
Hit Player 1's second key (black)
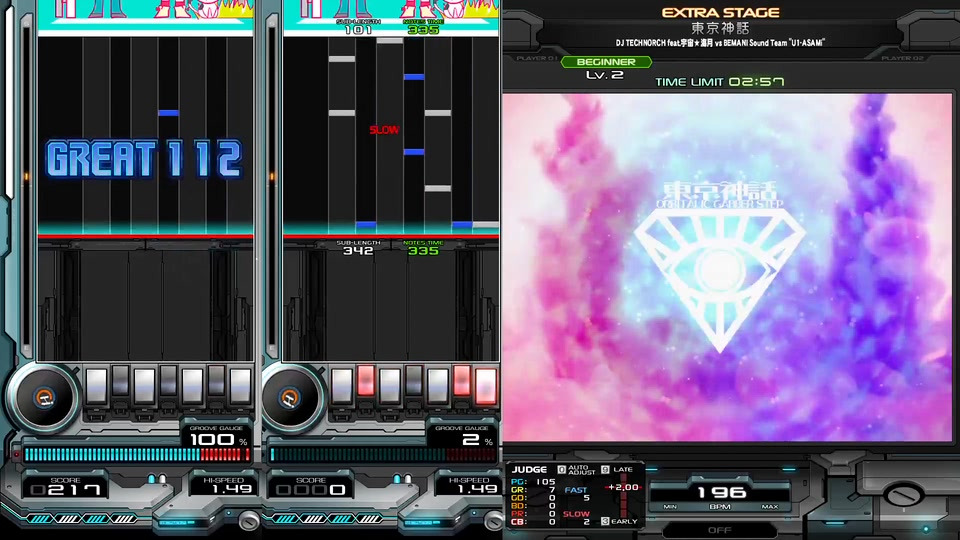pos(121,381)
